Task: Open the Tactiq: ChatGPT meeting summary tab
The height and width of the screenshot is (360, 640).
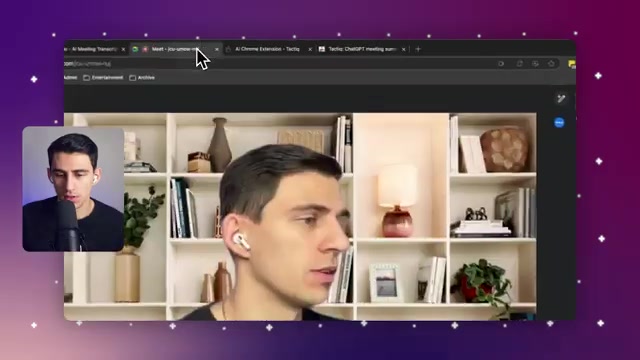Action: tap(362, 49)
